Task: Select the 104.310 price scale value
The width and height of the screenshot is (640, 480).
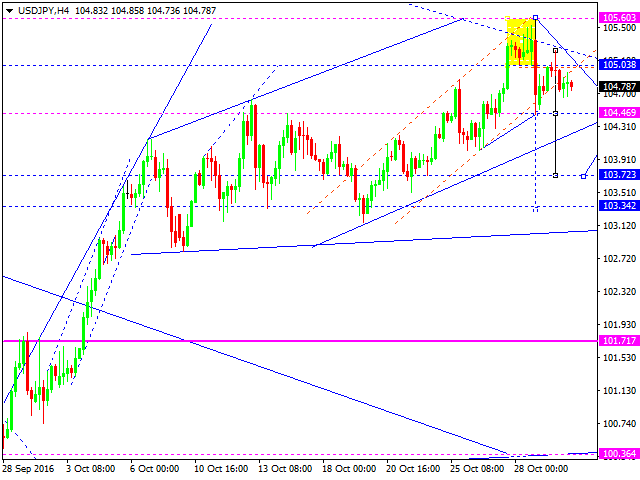Action: click(620, 127)
